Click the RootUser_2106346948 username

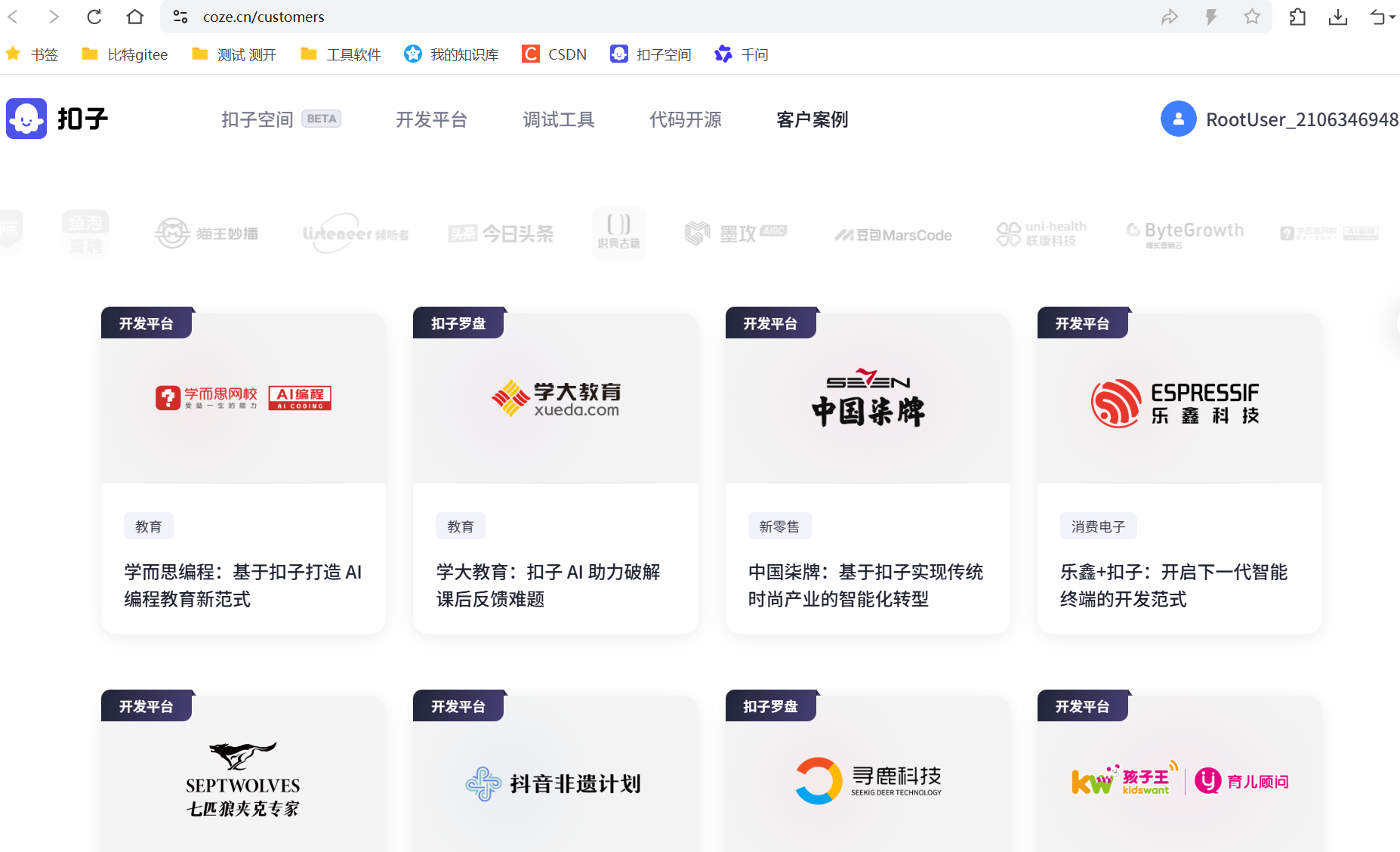point(1302,119)
